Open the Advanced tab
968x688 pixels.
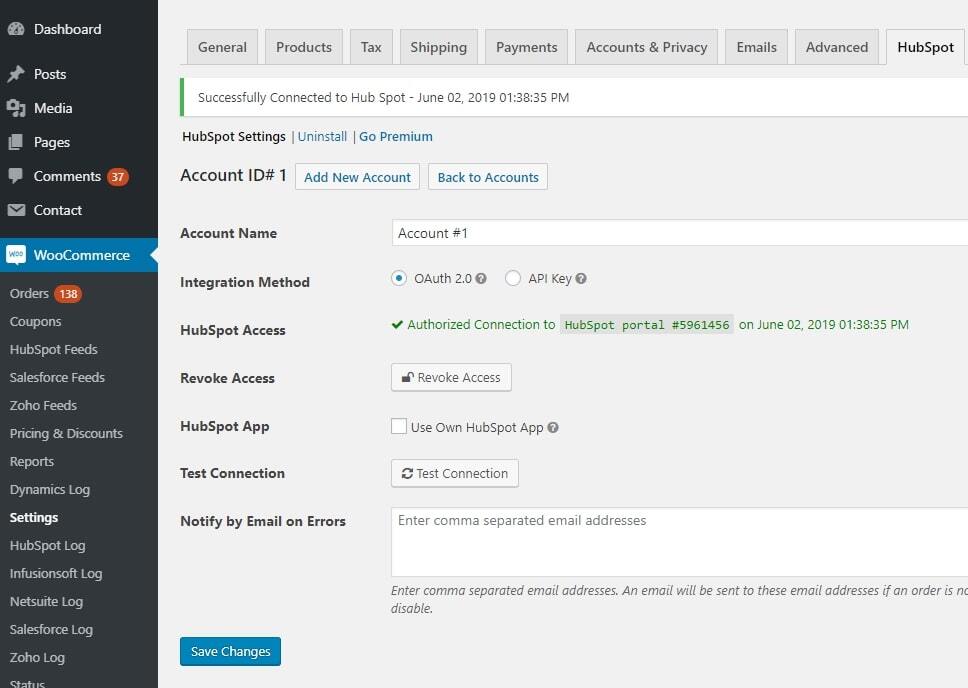(837, 47)
